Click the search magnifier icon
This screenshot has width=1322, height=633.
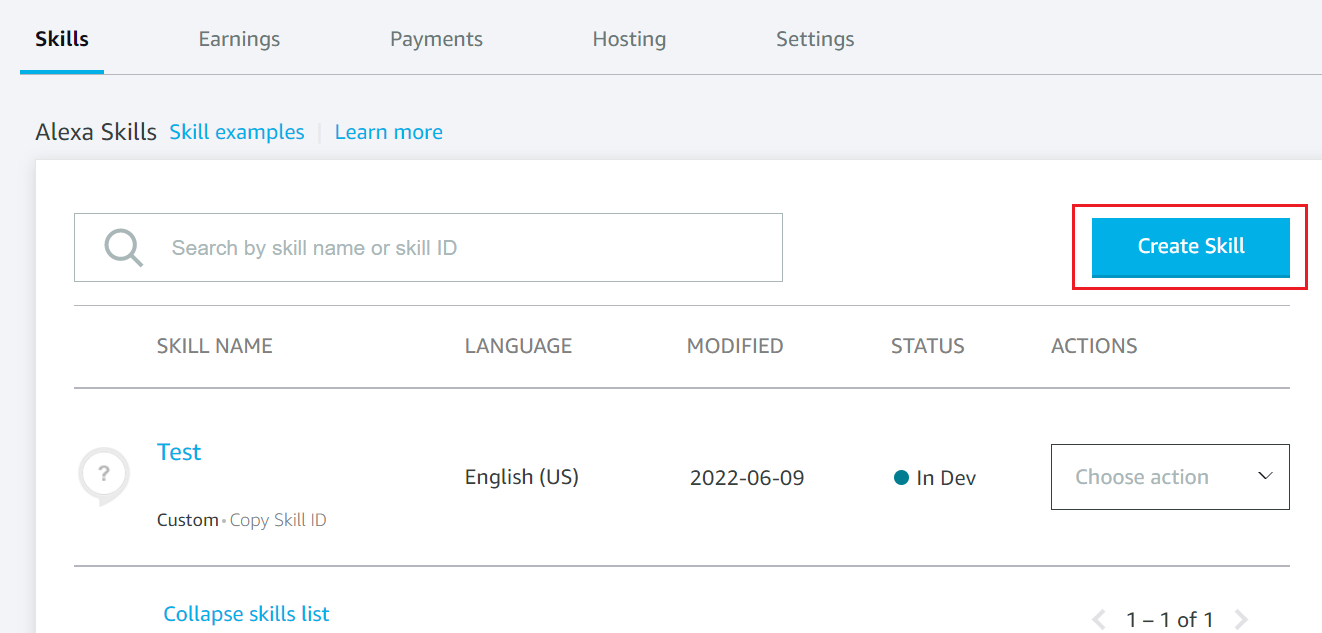125,248
